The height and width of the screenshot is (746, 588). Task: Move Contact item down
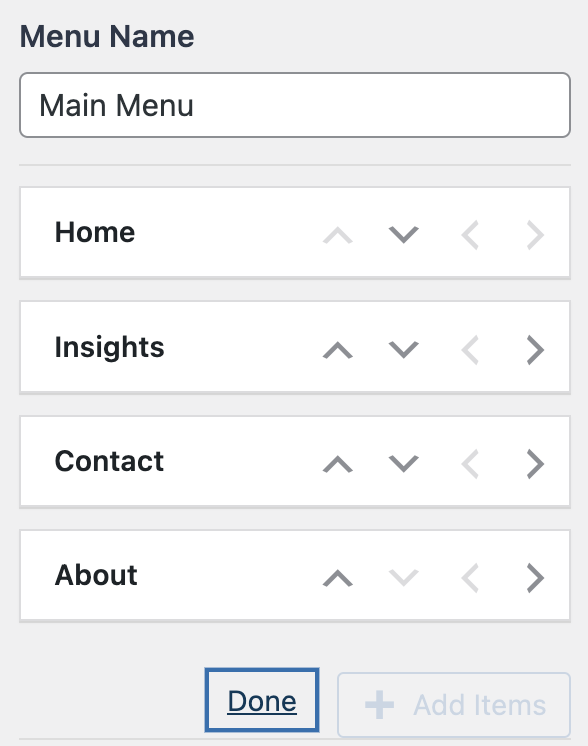pyautogui.click(x=403, y=463)
